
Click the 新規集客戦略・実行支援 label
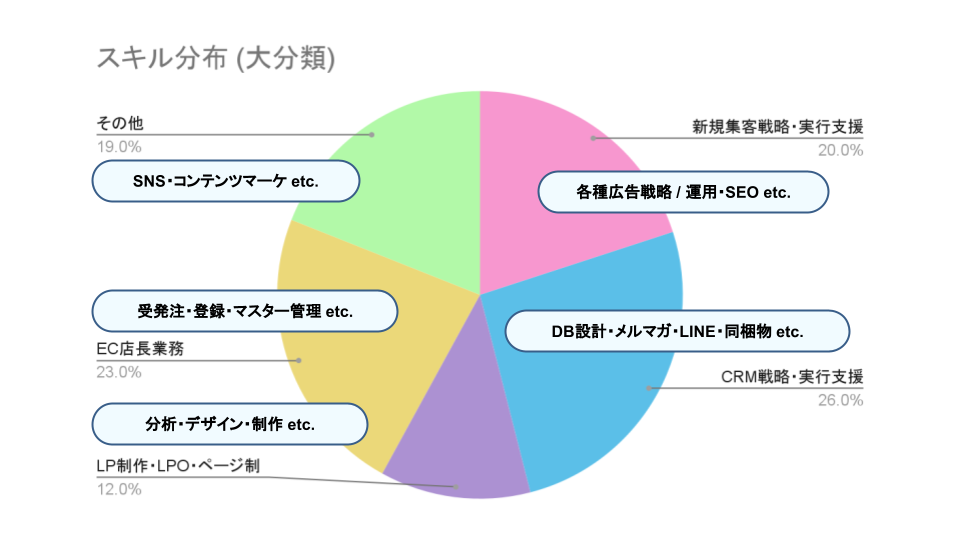pos(777,127)
